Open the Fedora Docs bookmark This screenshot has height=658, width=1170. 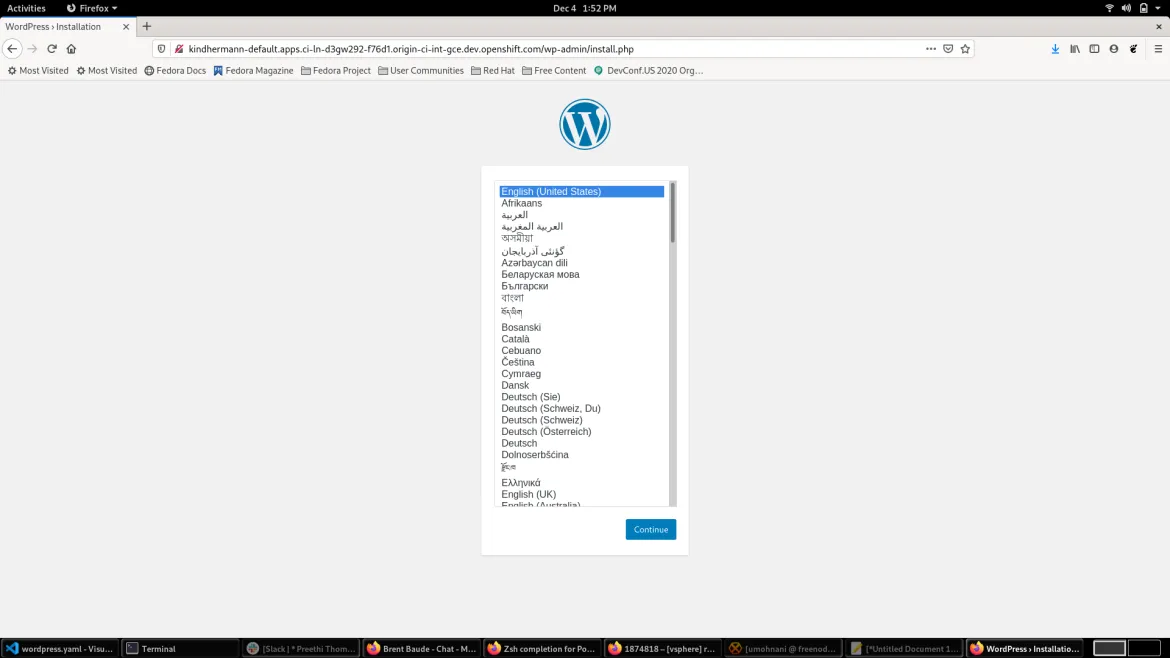[x=175, y=70]
